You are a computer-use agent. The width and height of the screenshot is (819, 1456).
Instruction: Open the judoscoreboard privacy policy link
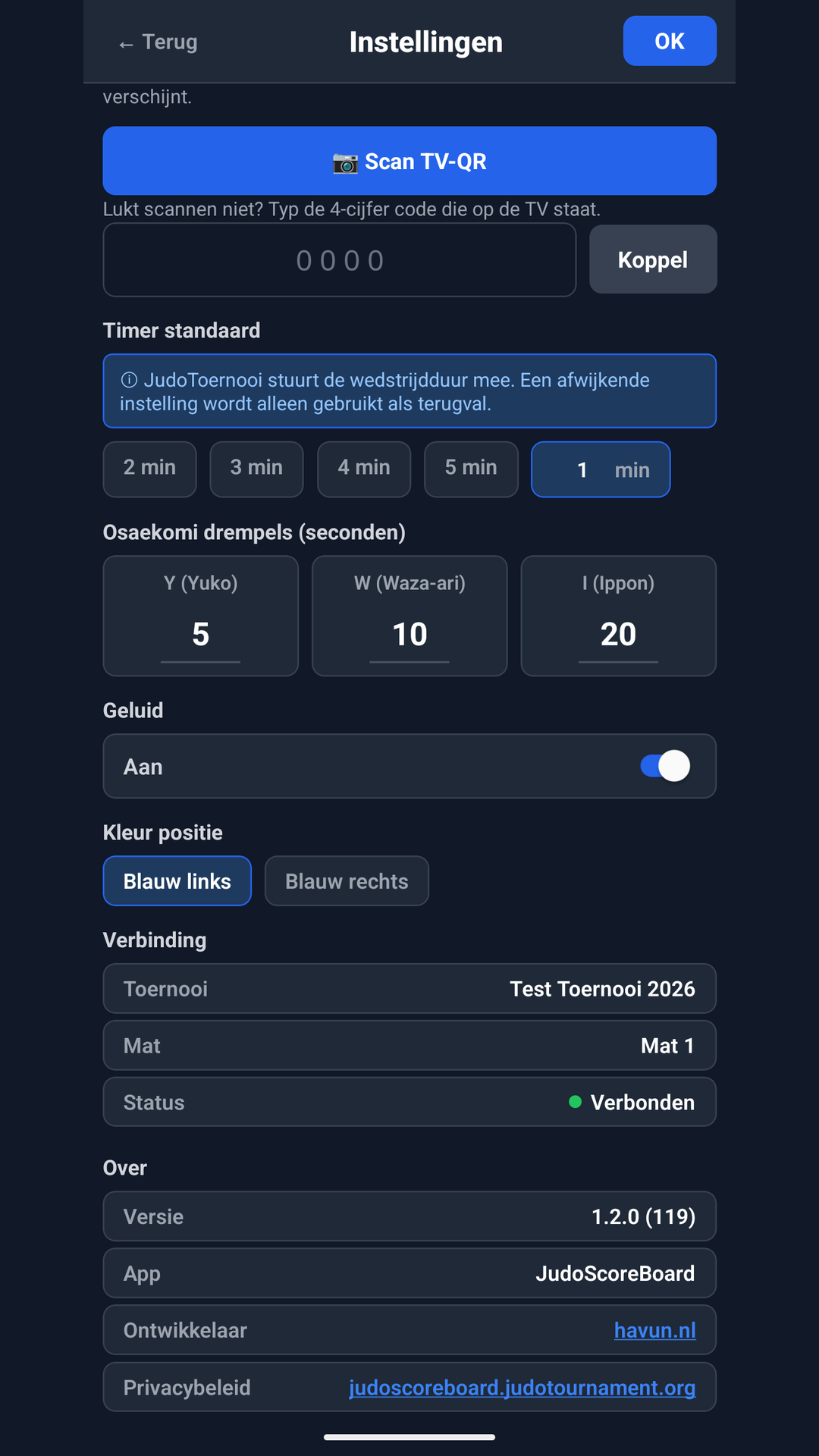click(522, 1387)
